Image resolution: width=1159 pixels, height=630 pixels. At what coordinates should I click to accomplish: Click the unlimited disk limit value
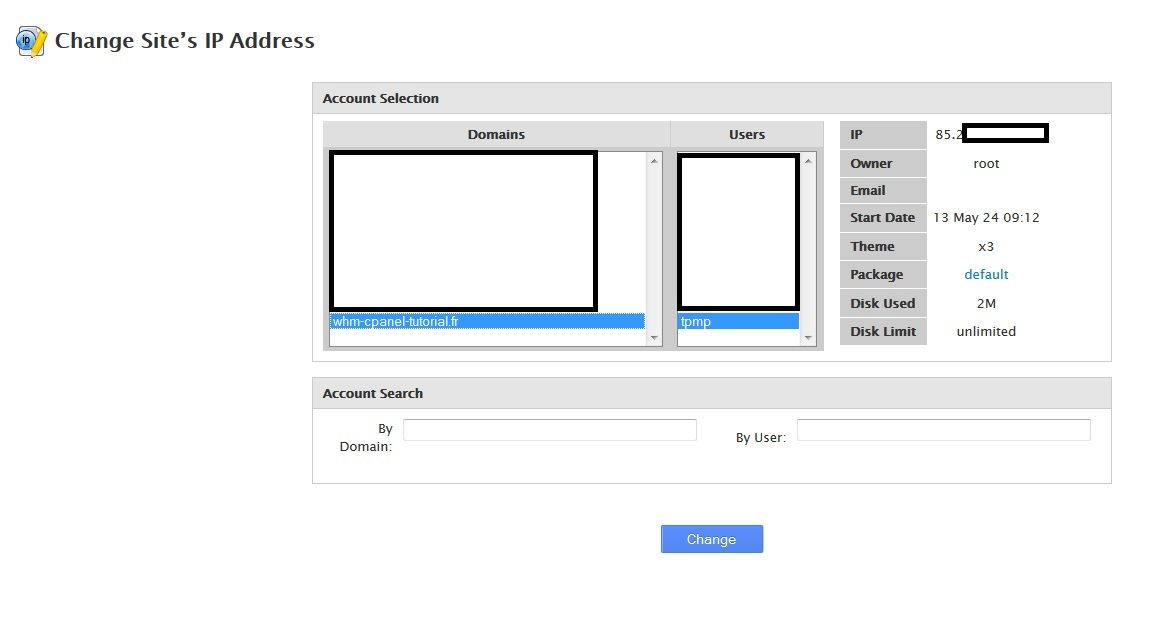[x=986, y=331]
